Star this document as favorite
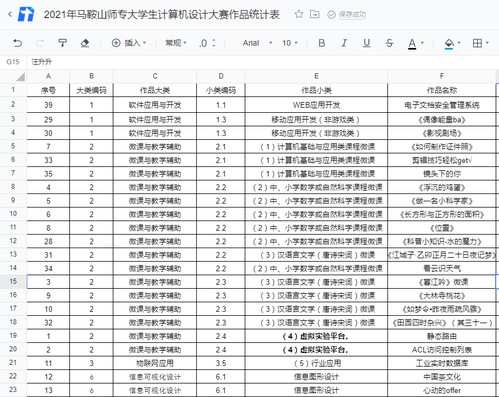This screenshot has height=397, width=499. pos(299,14)
